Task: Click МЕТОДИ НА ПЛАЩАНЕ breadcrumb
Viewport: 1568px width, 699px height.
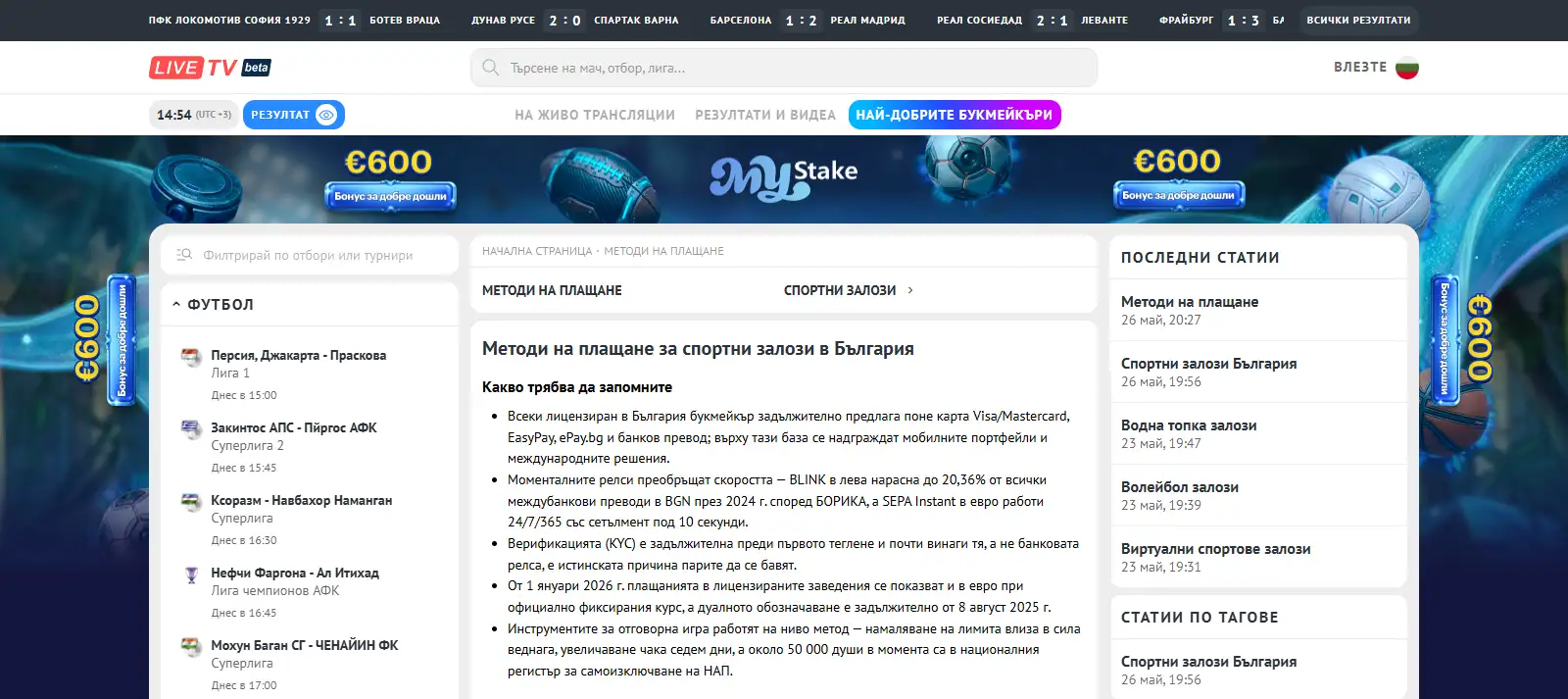Action: (x=663, y=251)
